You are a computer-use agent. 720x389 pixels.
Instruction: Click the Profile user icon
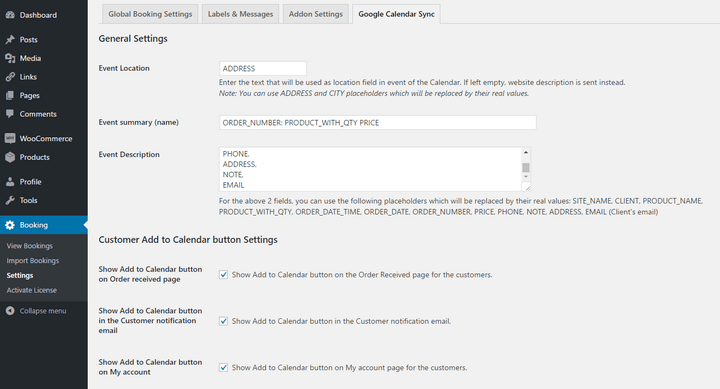coord(10,182)
